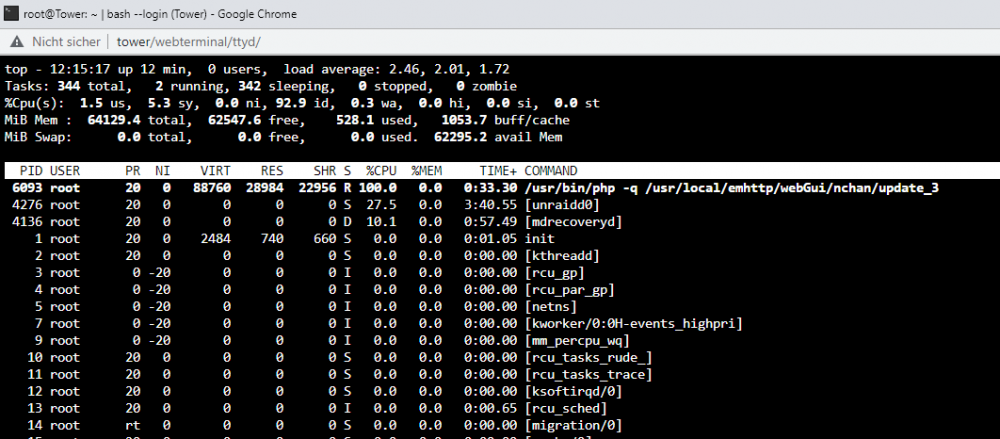This screenshot has height=439, width=1000.
Task: Click the 28984 RES value
Action: [x=265, y=188]
